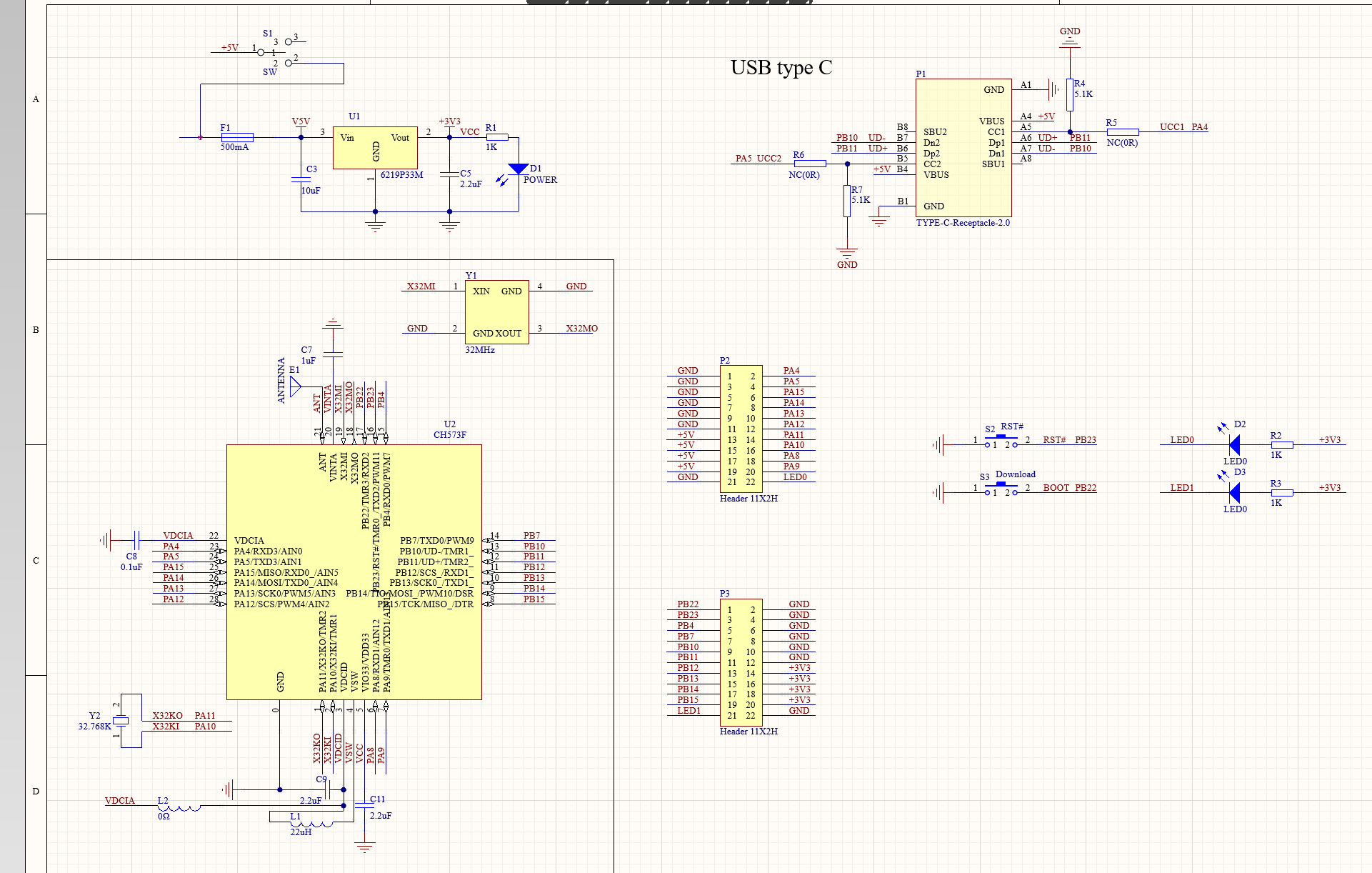Select resistor R1 next to VCC
This screenshot has height=873, width=1372.
coord(497,137)
